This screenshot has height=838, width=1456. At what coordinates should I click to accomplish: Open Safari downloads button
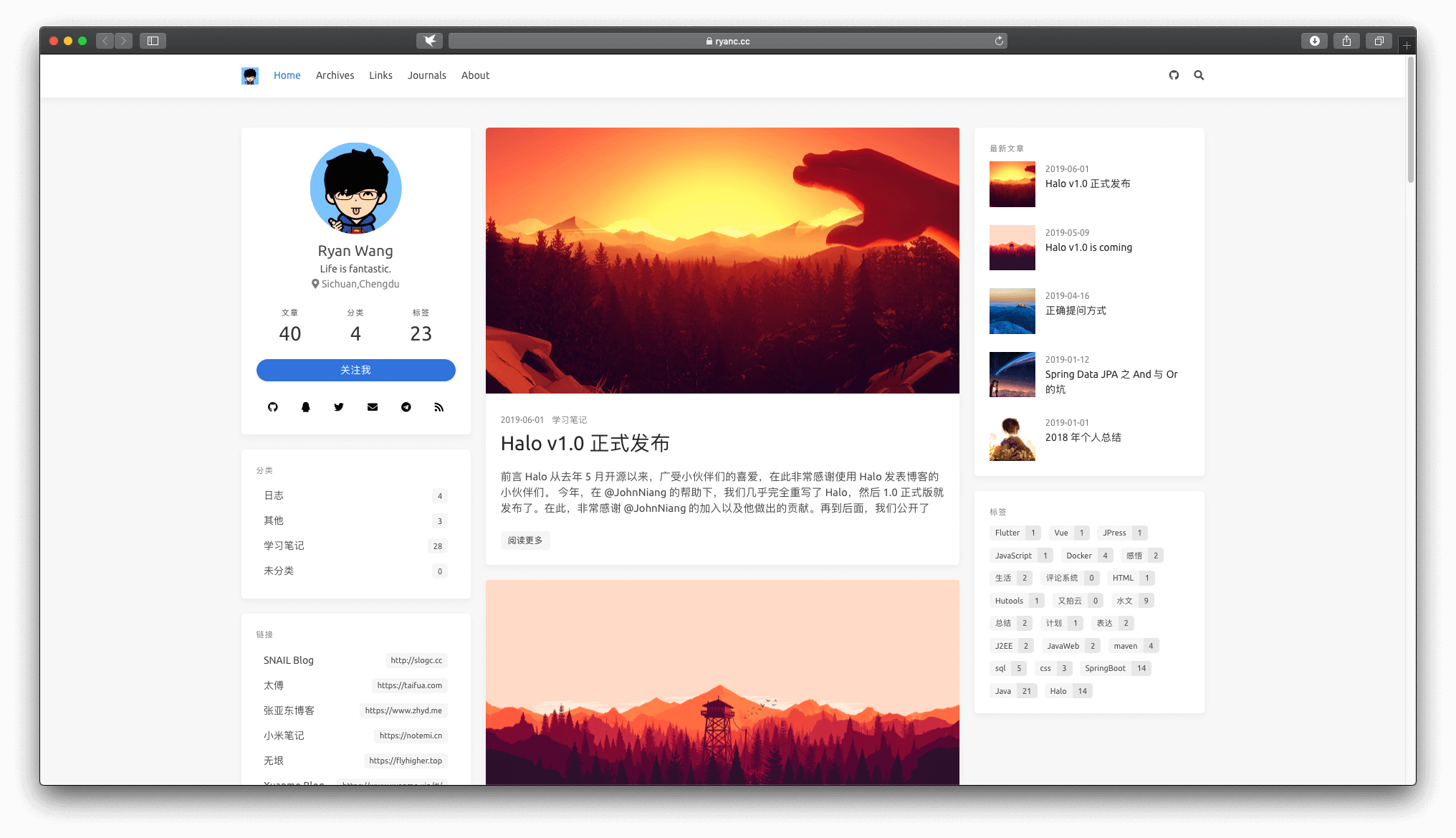point(1314,41)
